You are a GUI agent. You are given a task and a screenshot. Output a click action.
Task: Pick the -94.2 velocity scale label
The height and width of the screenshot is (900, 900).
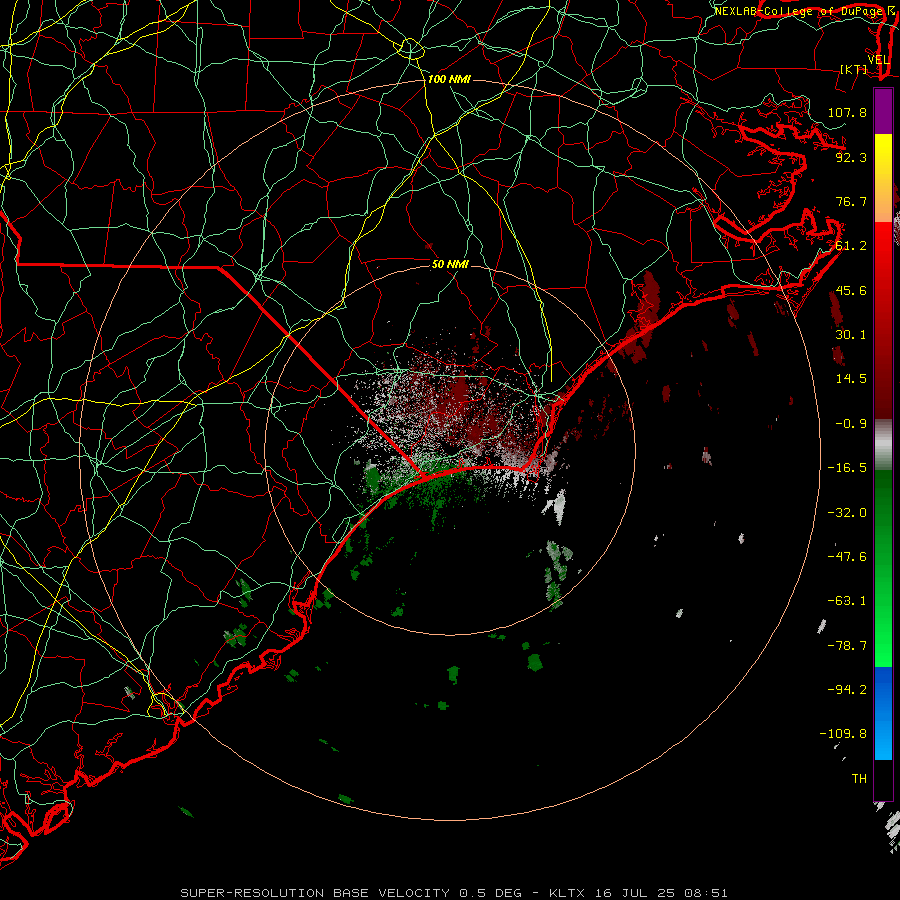[847, 689]
